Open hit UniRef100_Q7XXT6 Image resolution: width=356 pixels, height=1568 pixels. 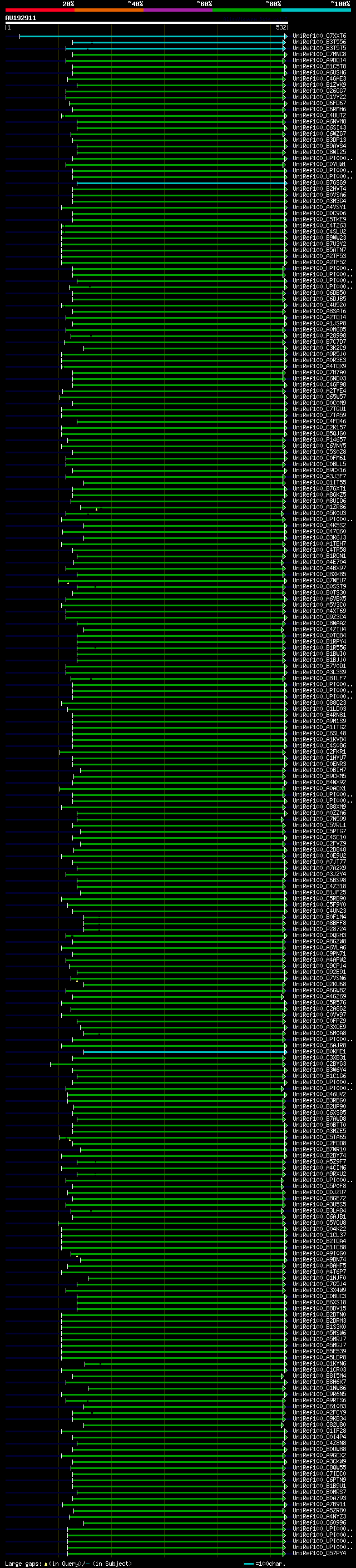[x=319, y=37]
